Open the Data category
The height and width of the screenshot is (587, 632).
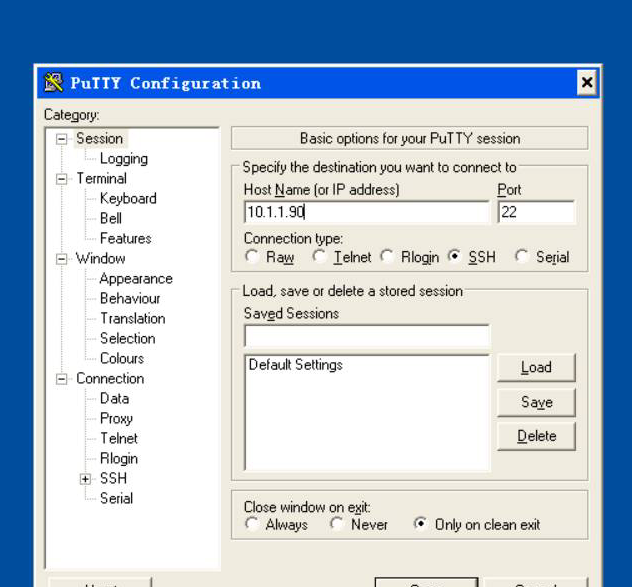114,398
